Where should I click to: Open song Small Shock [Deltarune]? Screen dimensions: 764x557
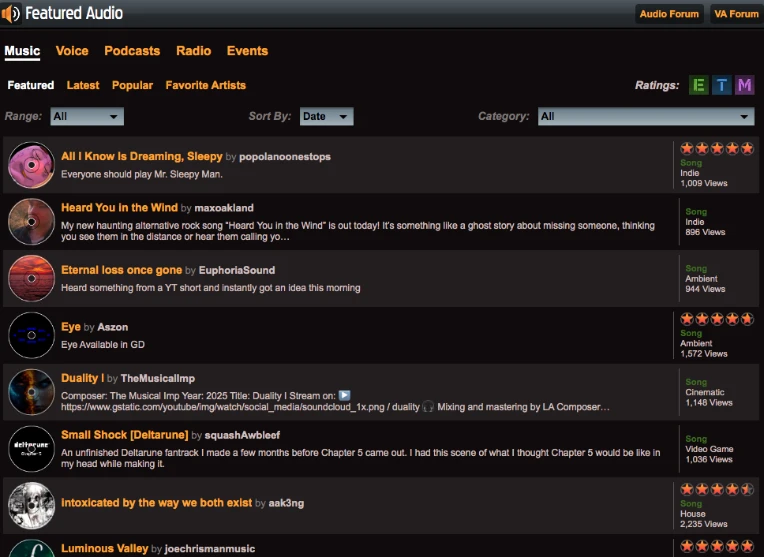coord(125,435)
